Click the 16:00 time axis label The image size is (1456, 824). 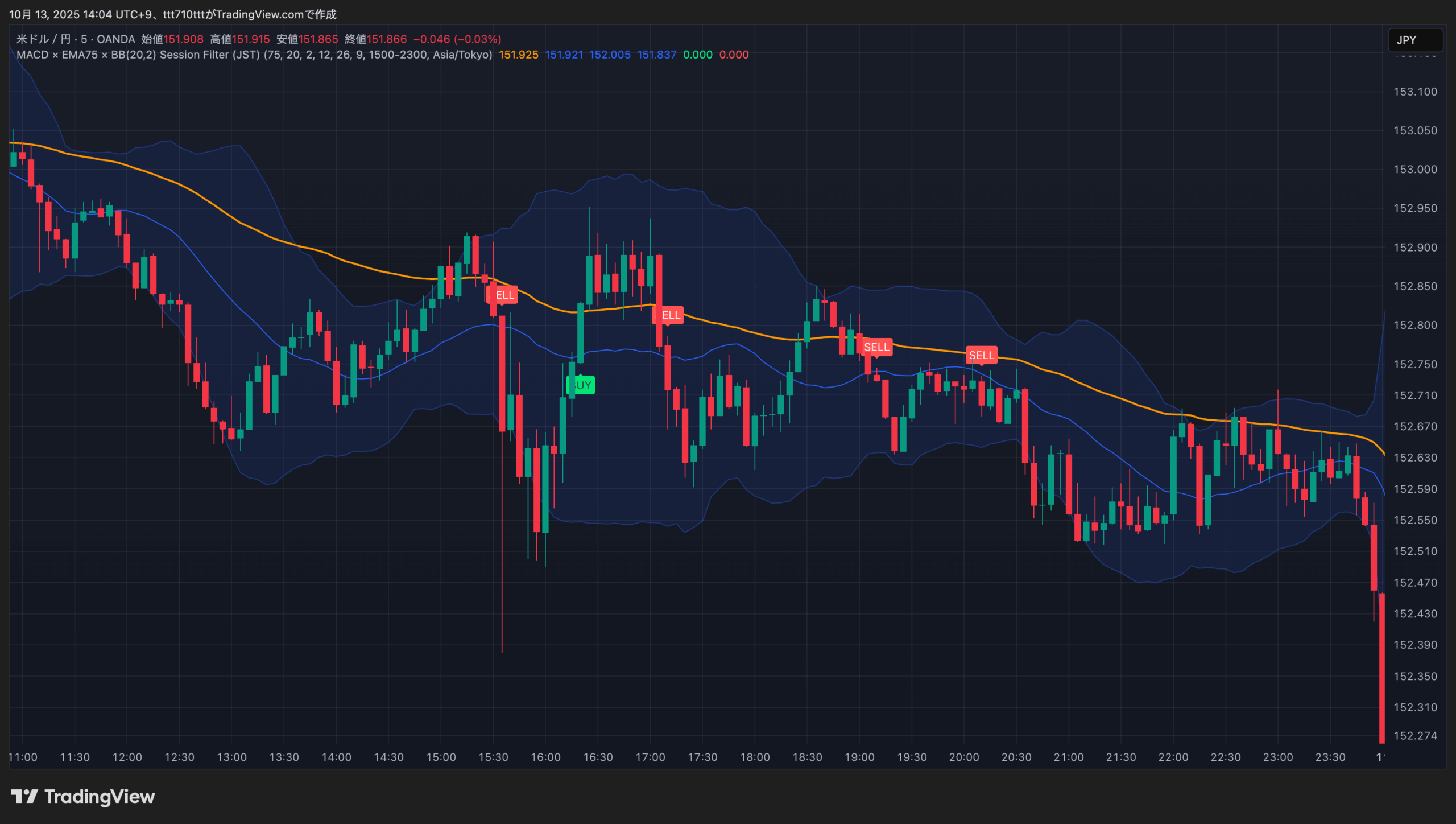pos(545,757)
